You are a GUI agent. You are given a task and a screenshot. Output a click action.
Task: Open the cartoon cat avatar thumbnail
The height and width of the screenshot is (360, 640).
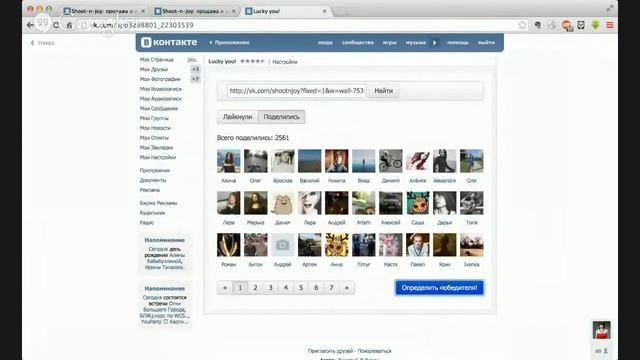282,203
